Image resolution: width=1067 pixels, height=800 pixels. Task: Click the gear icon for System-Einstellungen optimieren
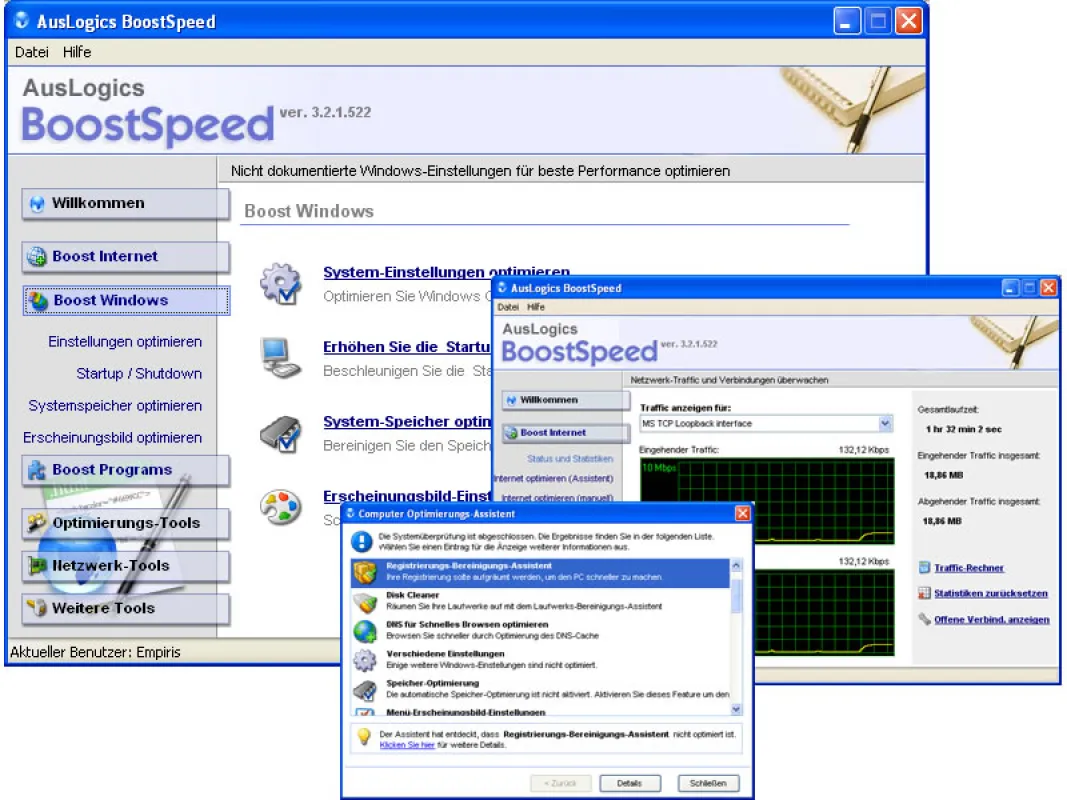tap(280, 283)
